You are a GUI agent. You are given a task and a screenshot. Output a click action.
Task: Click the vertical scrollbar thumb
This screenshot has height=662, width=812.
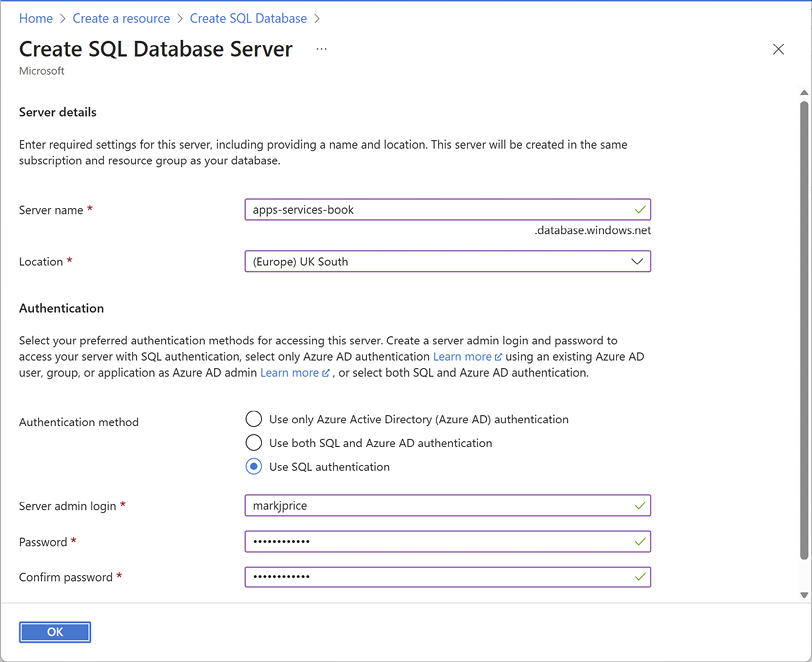804,330
